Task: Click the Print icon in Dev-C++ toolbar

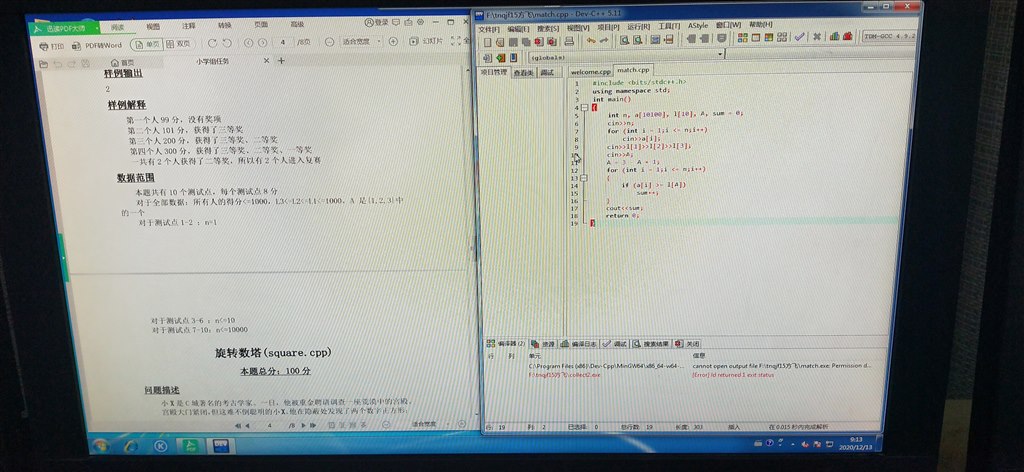Action: click(x=569, y=40)
